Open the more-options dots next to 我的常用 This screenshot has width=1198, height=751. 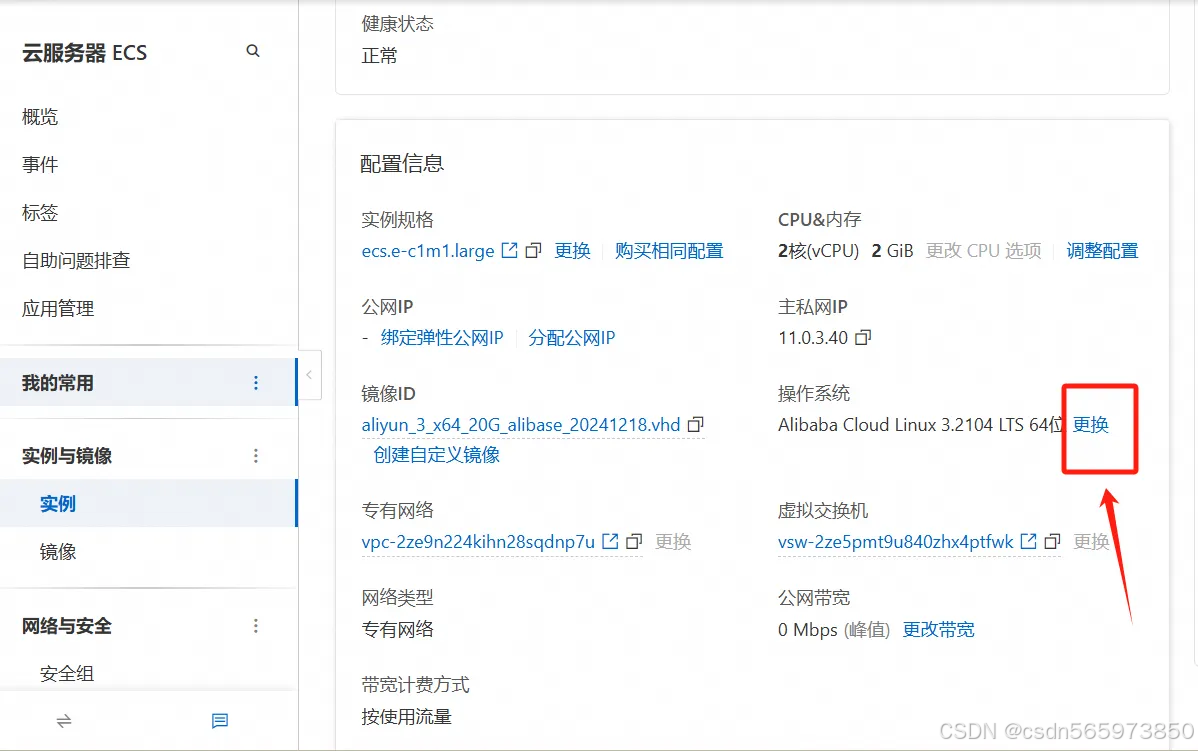pos(256,383)
